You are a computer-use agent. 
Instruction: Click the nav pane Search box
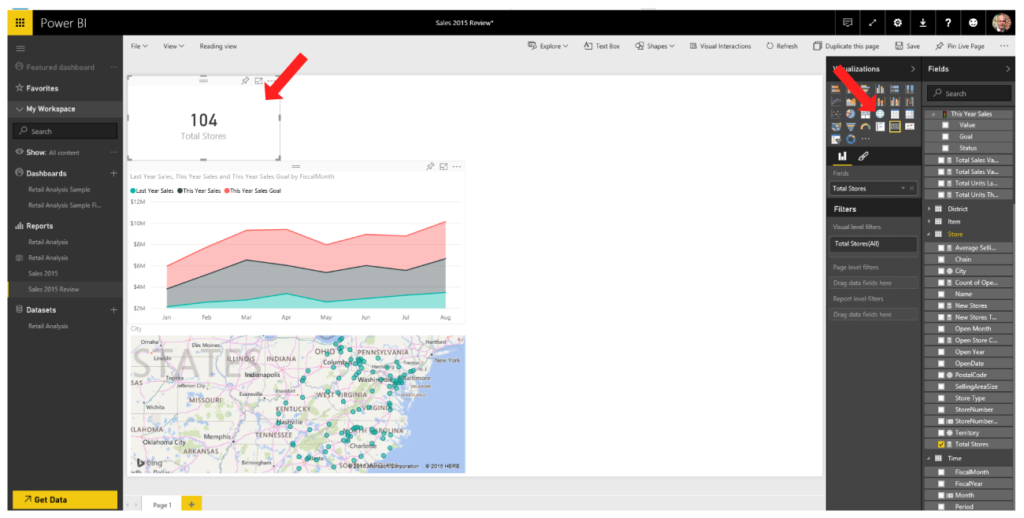tap(65, 131)
